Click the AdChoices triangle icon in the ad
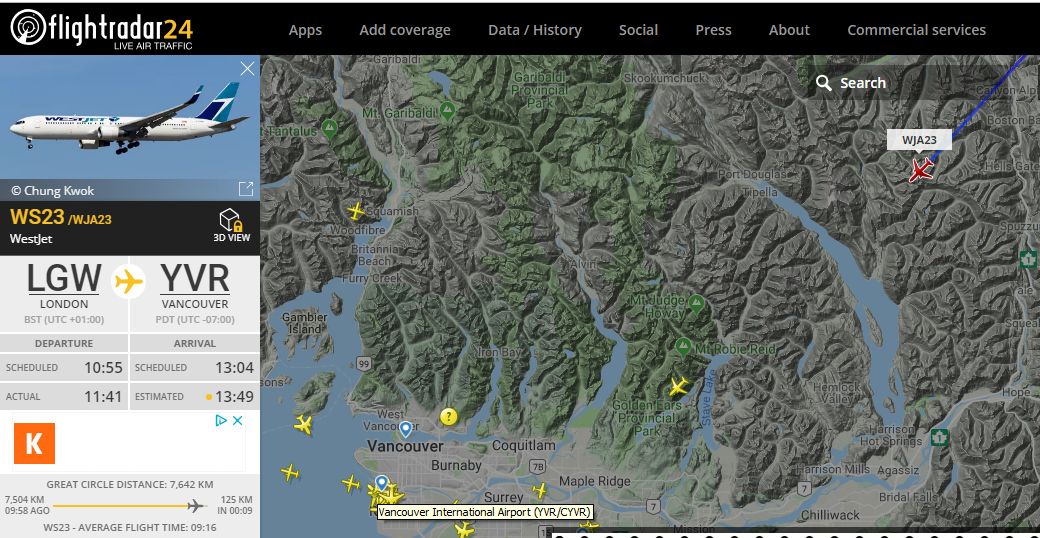The height and width of the screenshot is (538, 1040). (x=222, y=420)
